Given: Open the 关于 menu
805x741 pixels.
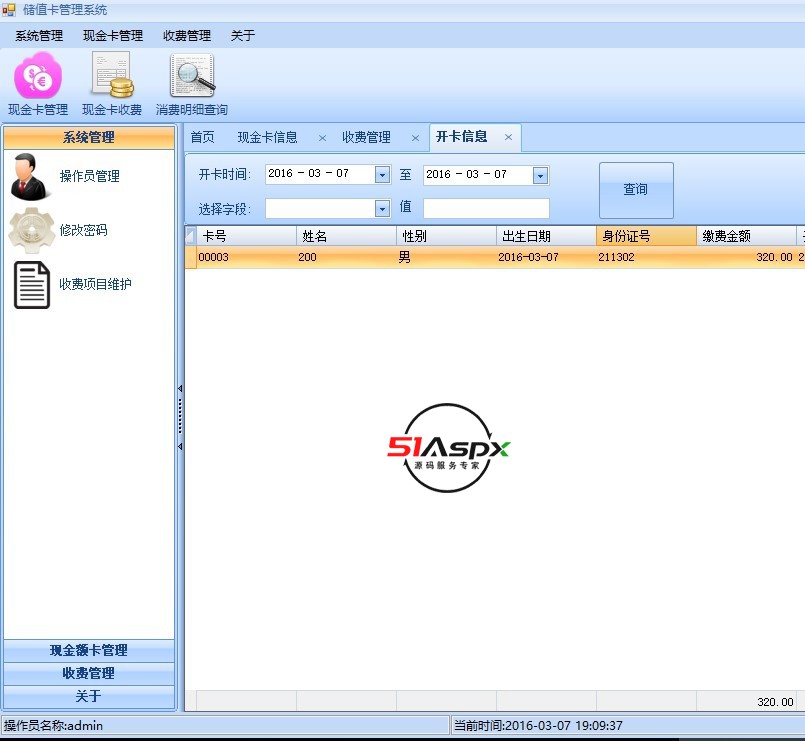Looking at the screenshot, I should coord(243,35).
